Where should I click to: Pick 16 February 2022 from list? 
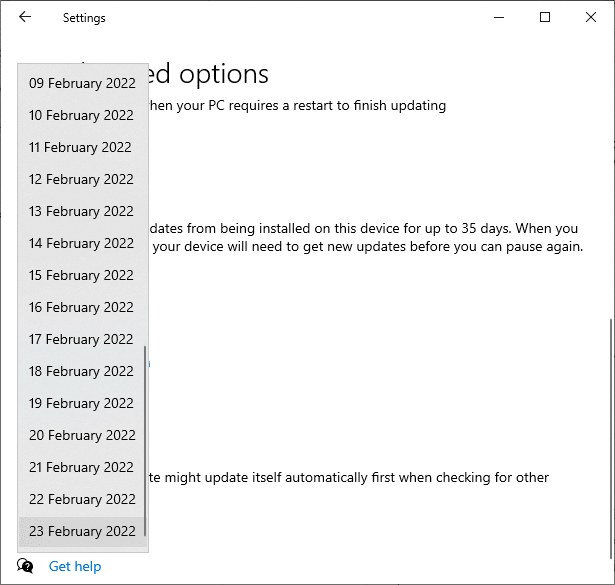tap(83, 307)
